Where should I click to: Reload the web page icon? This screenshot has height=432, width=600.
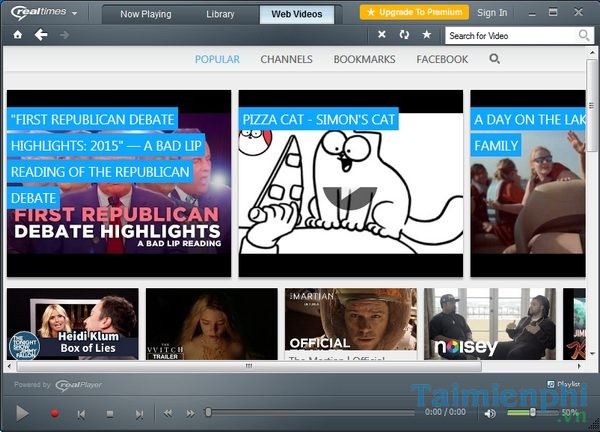(404, 34)
